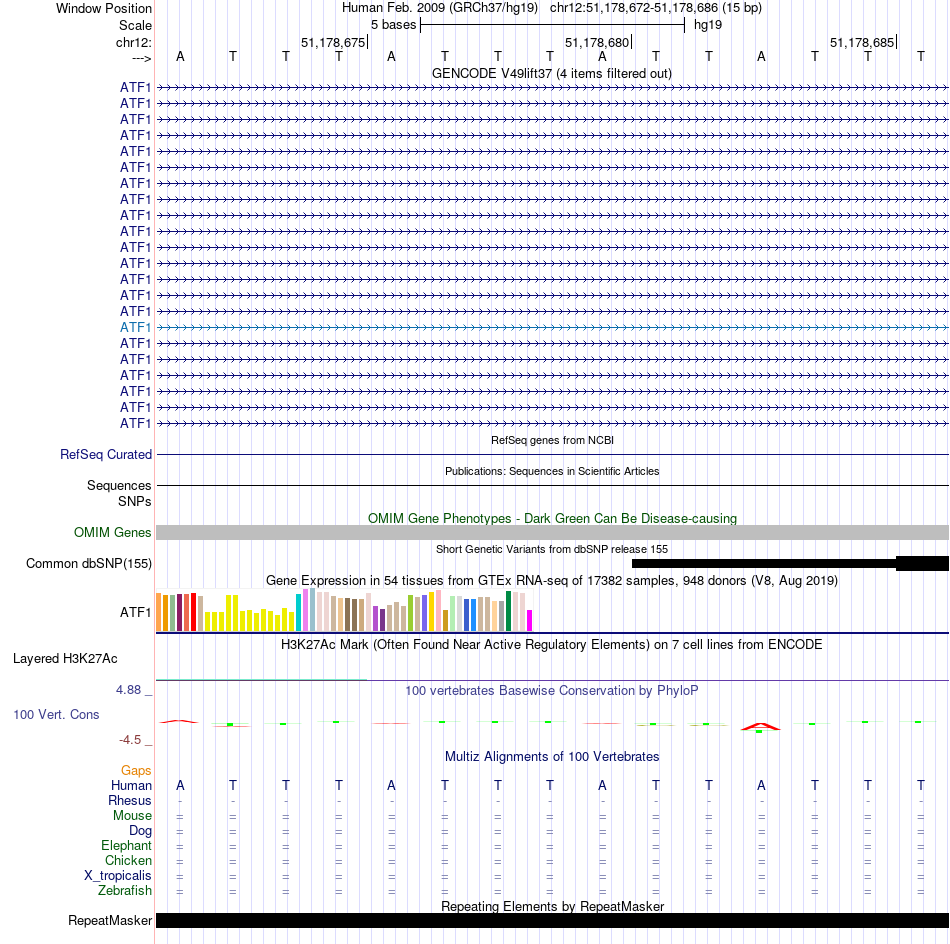
Task: Click the magenta last bar of the GTEx chart
Action: click(529, 620)
